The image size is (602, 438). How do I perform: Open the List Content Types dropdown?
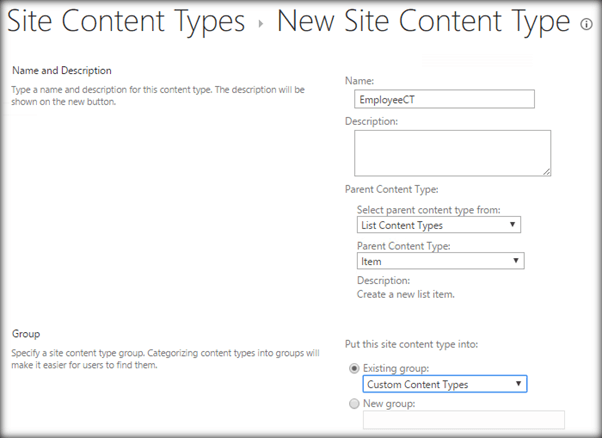(440, 225)
